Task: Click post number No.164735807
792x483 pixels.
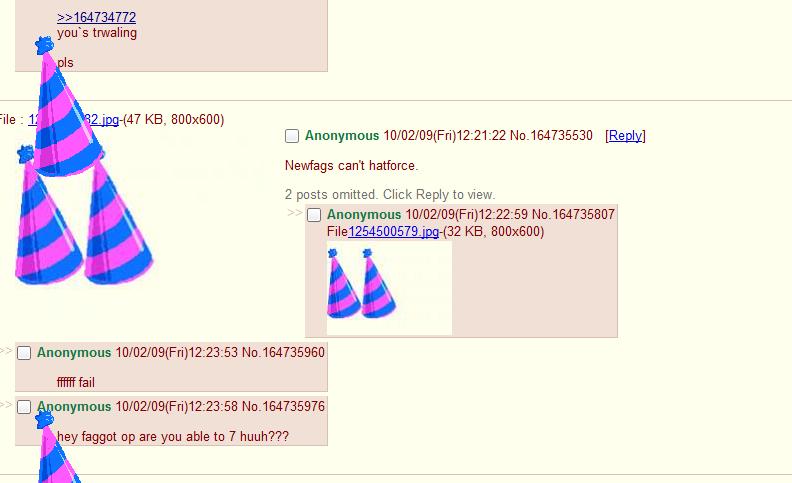Action: click(x=573, y=214)
